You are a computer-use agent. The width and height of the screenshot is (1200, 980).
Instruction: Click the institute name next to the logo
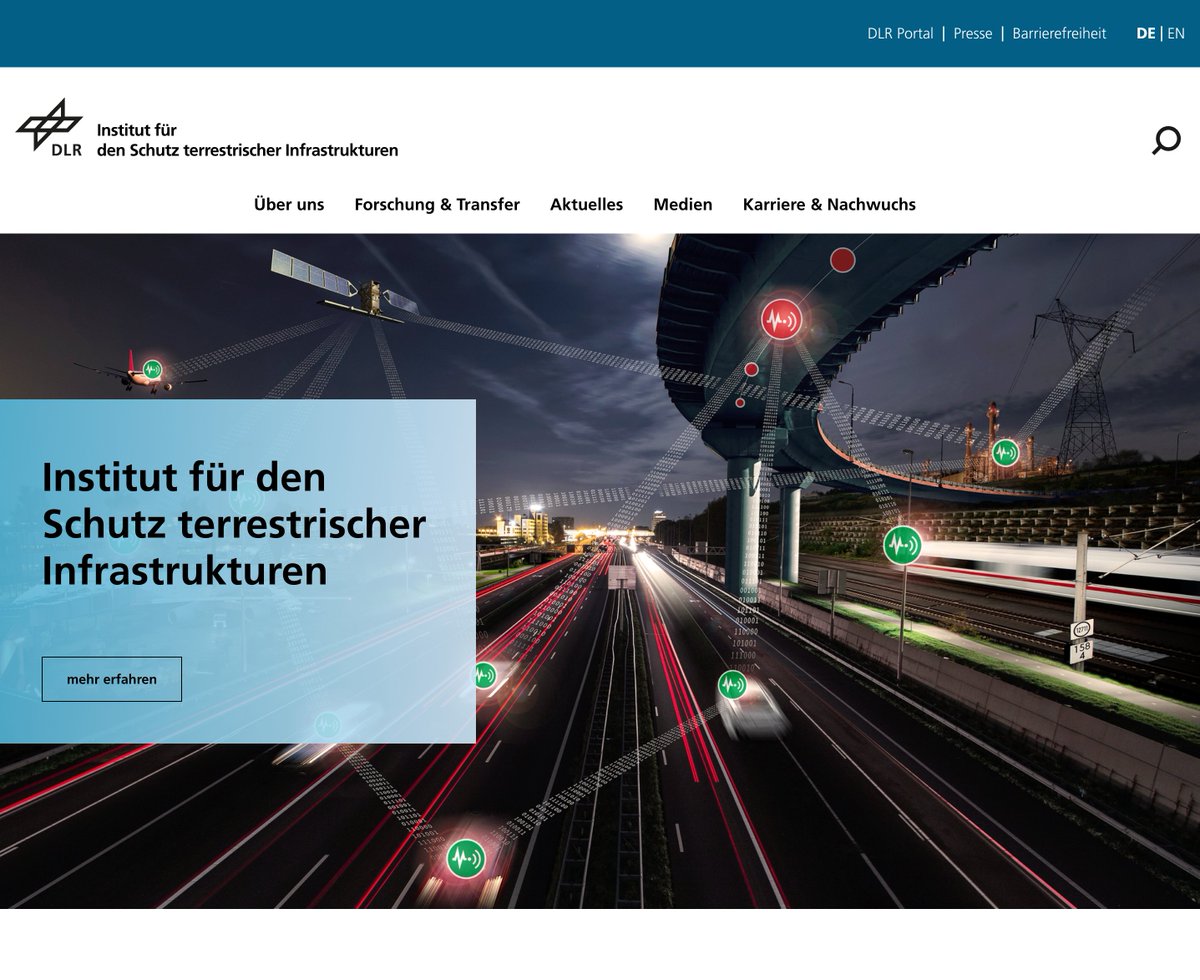click(x=247, y=140)
